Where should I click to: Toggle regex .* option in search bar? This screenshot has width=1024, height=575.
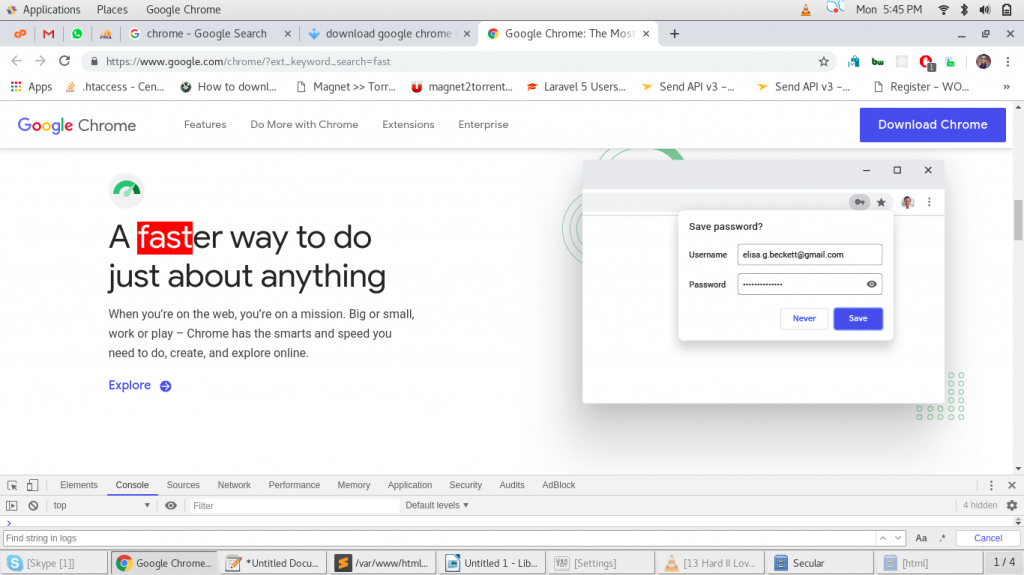click(942, 538)
